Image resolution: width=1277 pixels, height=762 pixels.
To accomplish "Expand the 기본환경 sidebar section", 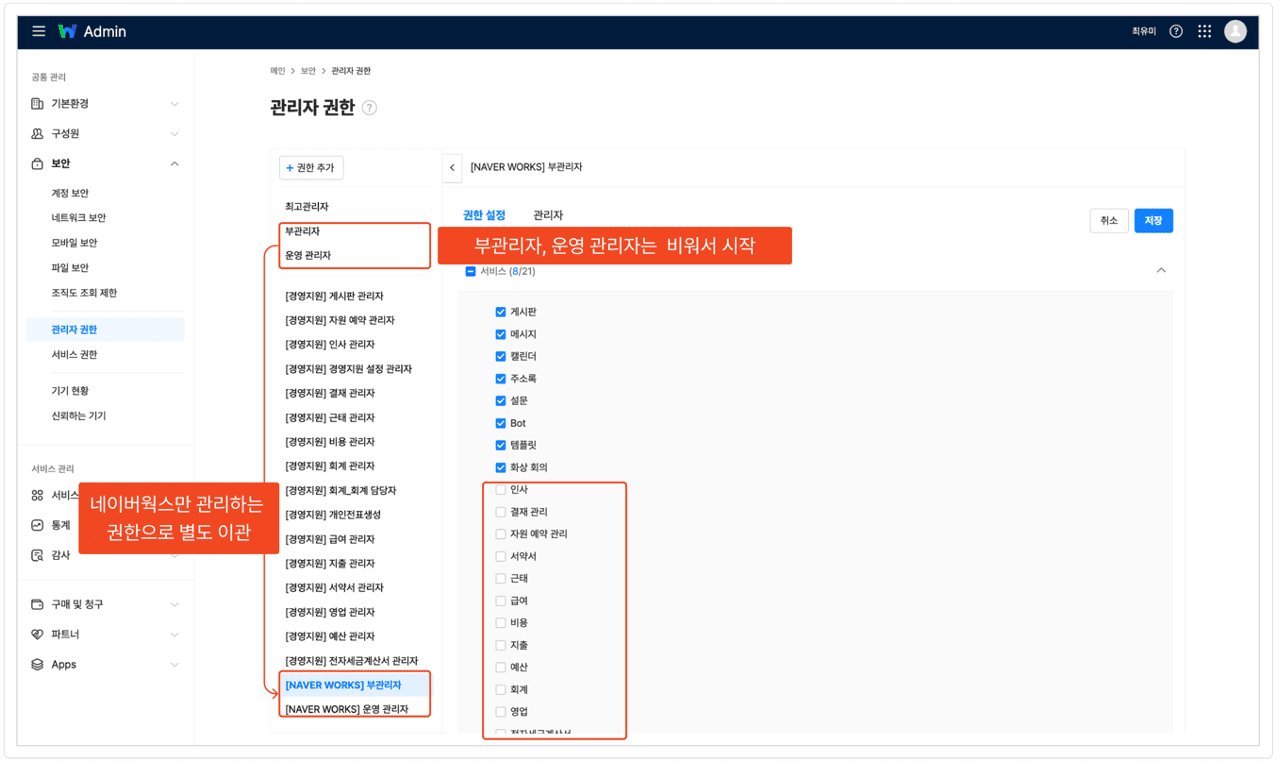I will 174,104.
